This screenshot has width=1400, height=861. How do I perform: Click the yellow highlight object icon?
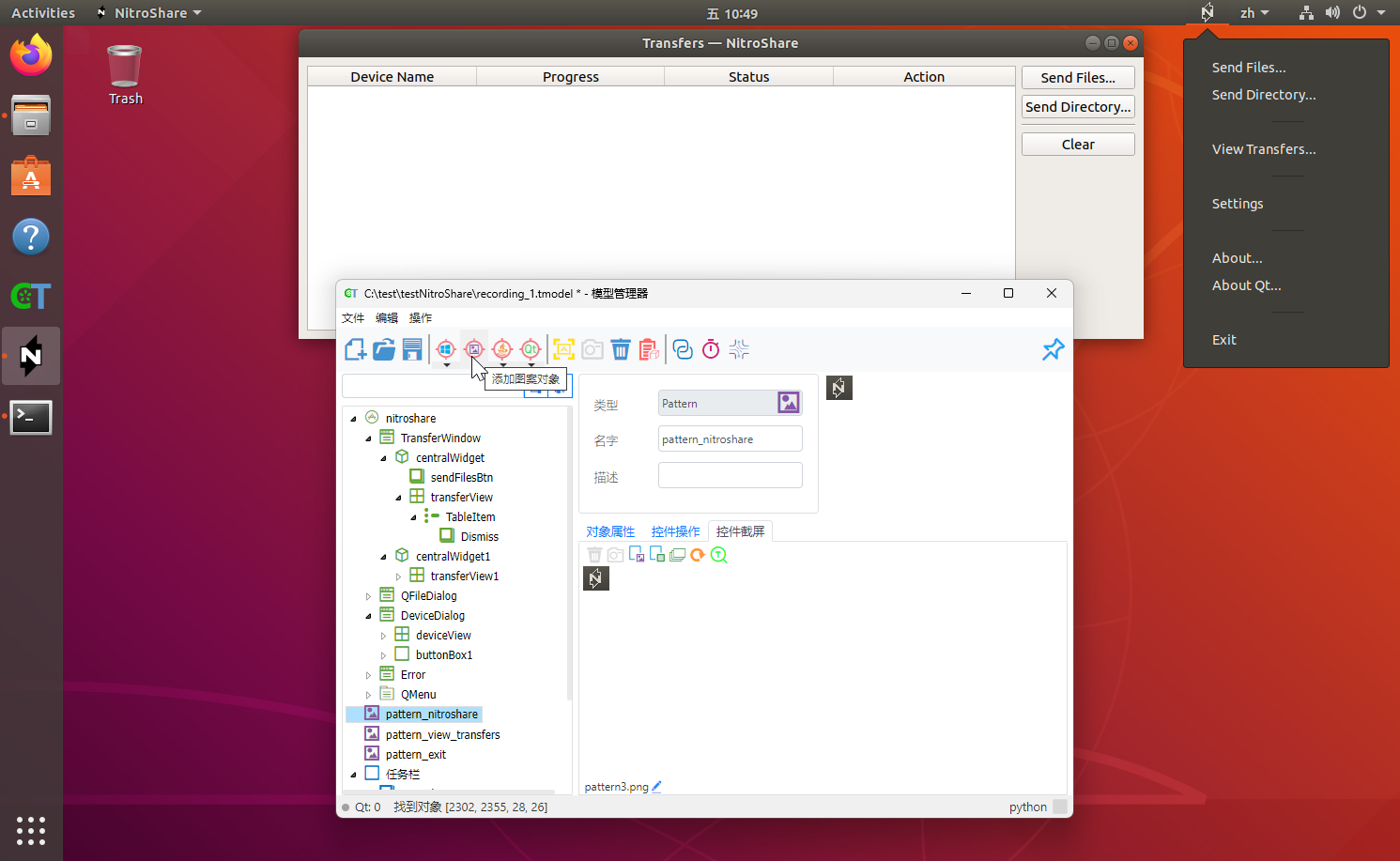[x=563, y=349]
